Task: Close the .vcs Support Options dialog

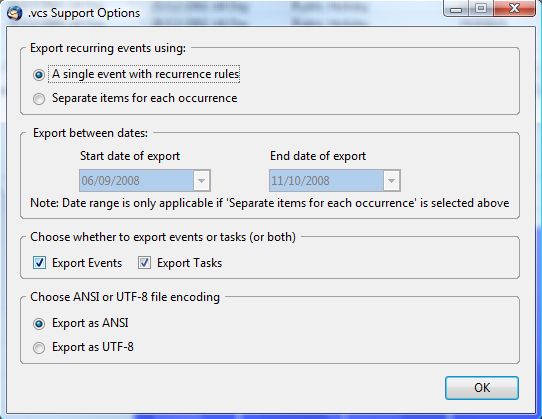Action: click(x=514, y=9)
